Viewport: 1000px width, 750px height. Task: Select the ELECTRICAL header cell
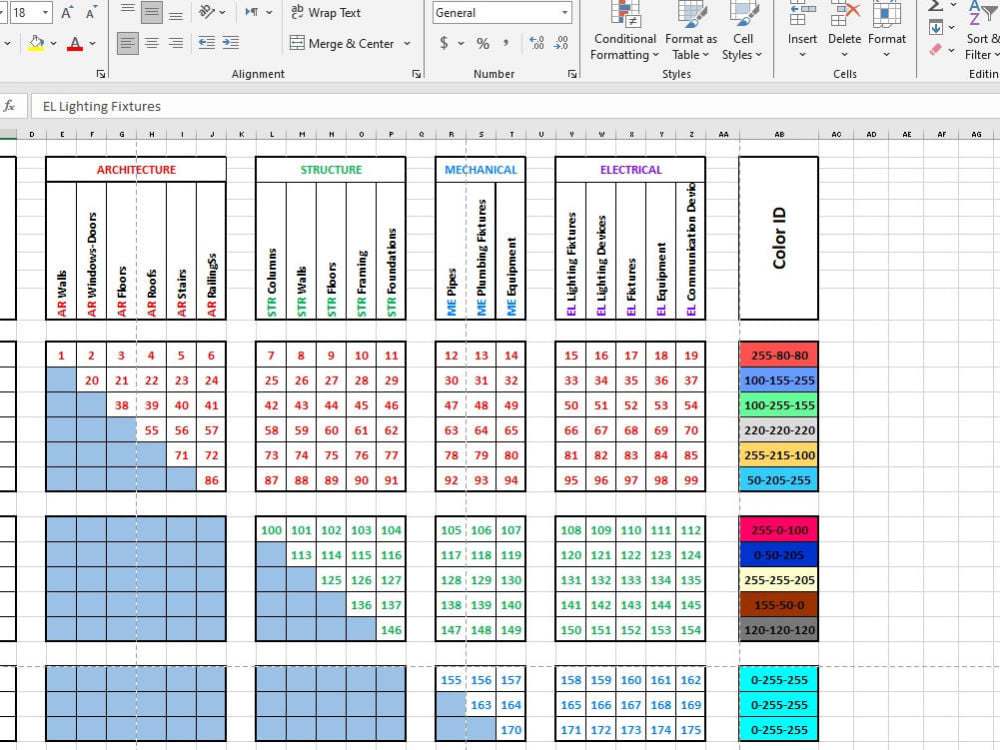point(630,170)
